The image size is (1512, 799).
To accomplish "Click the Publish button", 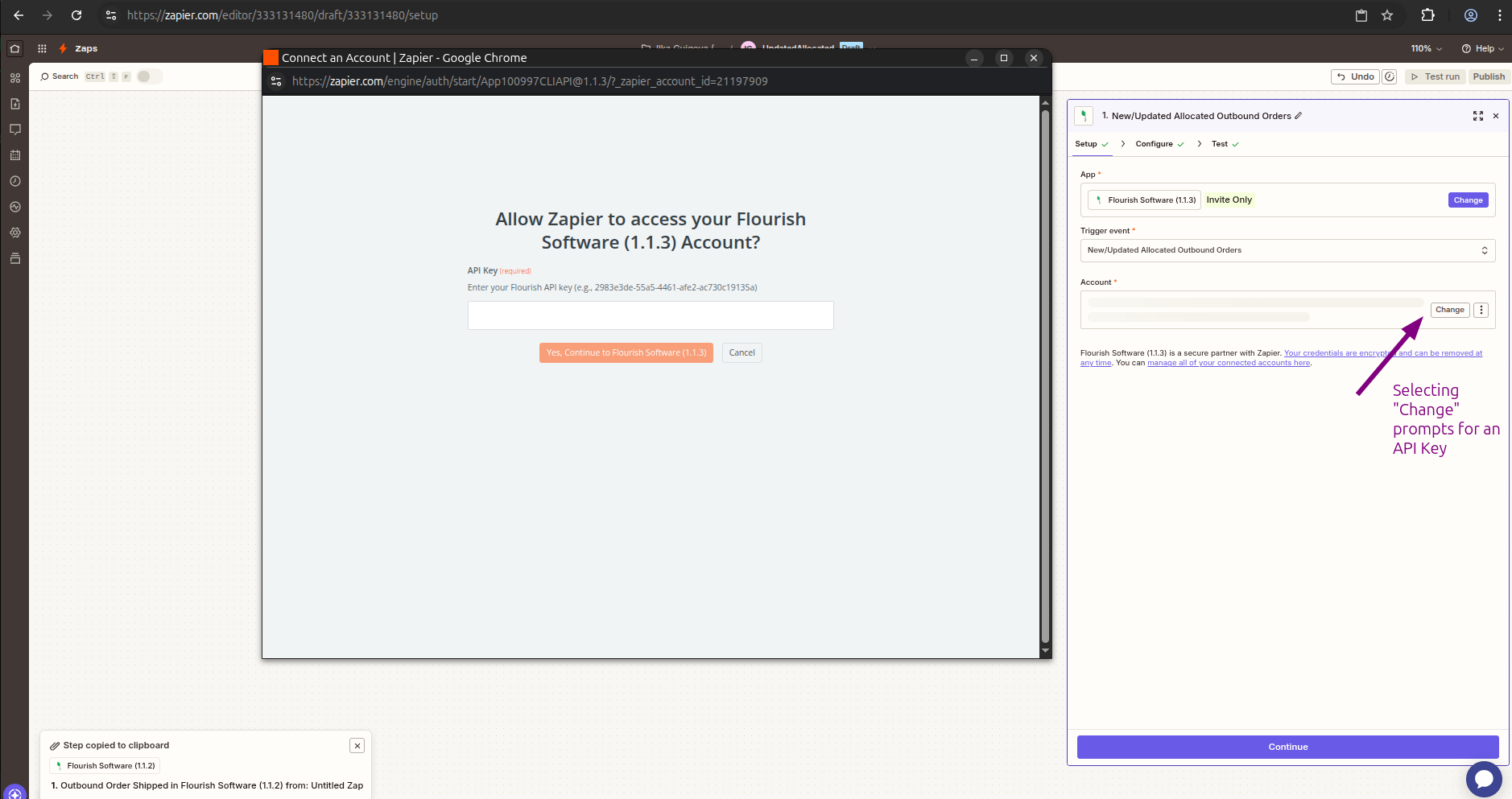I will pos(1489,76).
